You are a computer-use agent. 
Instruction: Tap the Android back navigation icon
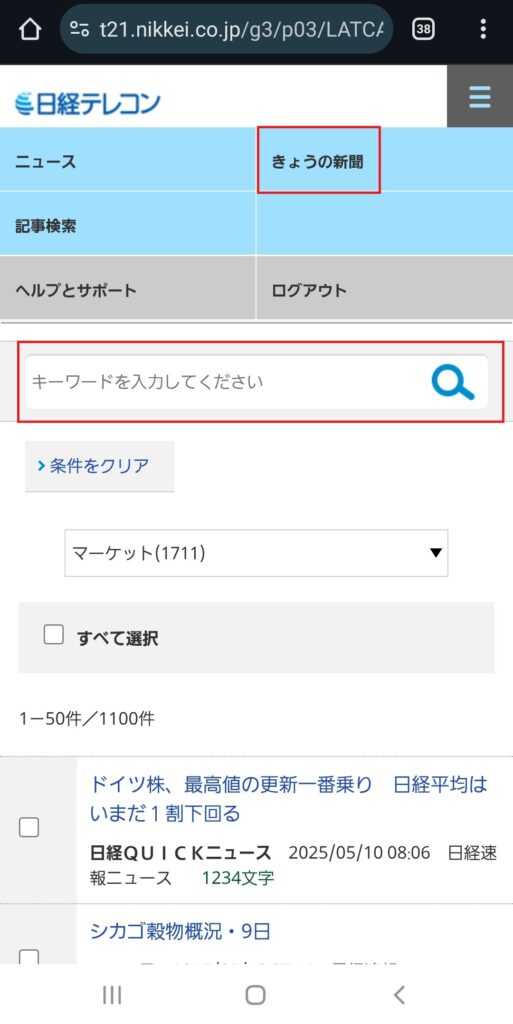click(x=399, y=995)
